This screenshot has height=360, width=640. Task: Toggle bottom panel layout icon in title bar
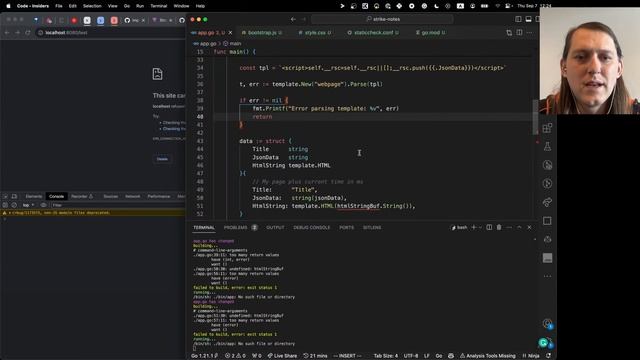click(x=529, y=19)
